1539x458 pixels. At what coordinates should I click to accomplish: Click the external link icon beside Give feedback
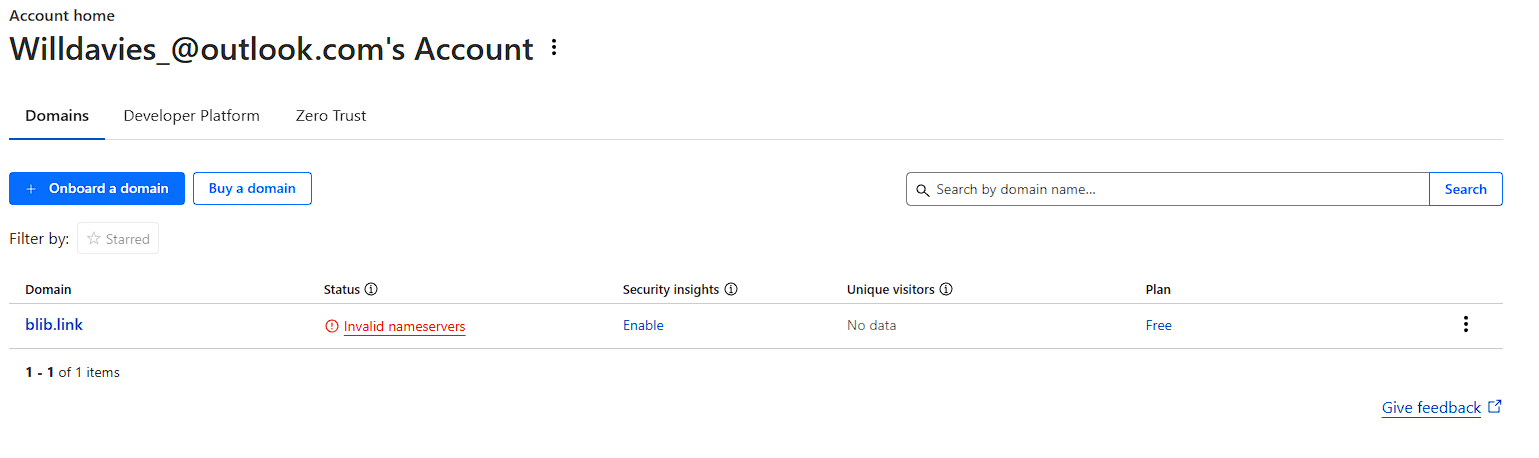tap(1495, 407)
